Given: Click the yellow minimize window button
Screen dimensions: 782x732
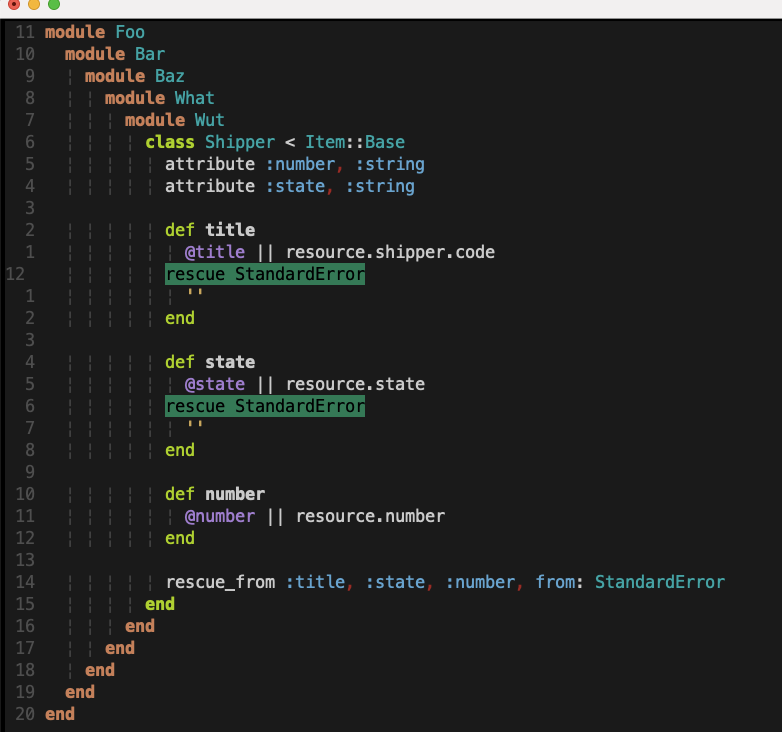Looking at the screenshot, I should pyautogui.click(x=34, y=4).
